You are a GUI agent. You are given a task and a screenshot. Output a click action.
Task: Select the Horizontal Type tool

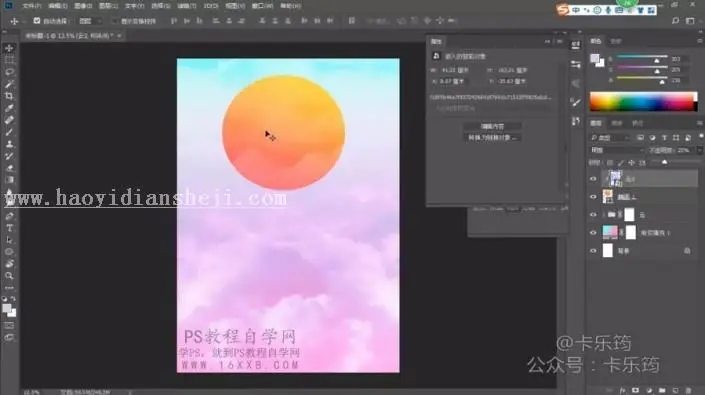pos(9,228)
